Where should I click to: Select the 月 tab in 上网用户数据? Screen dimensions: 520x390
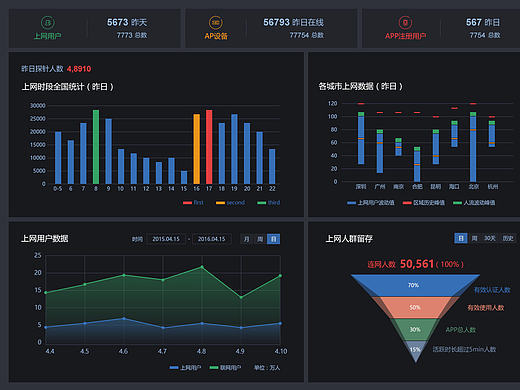247,239
